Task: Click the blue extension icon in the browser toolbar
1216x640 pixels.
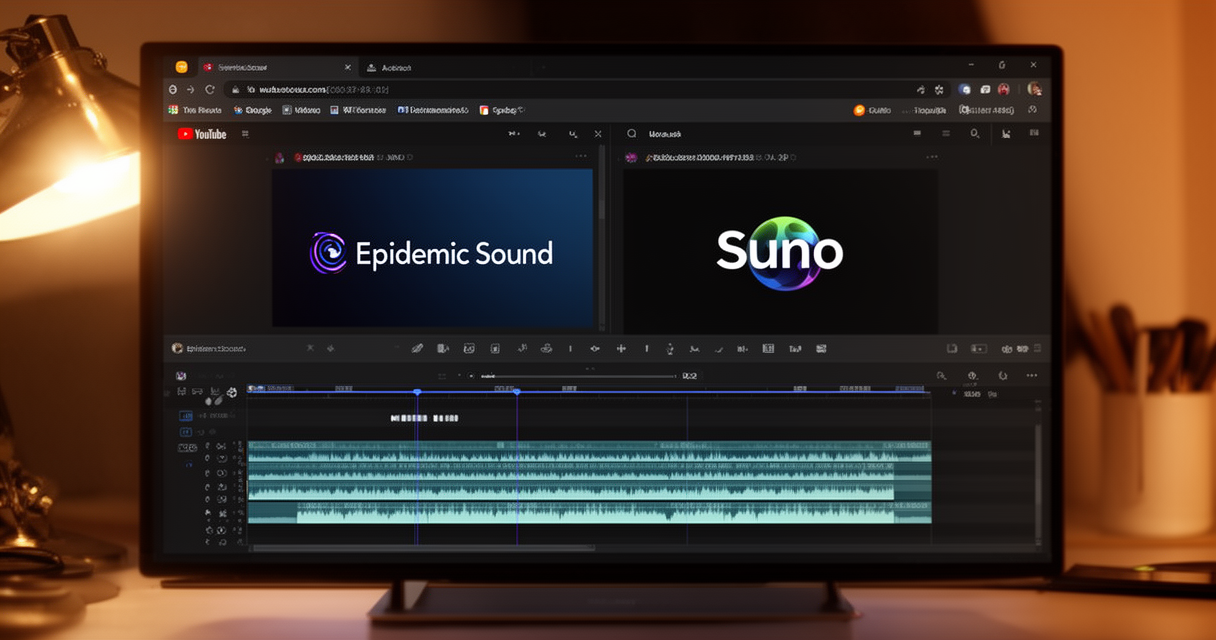Action: [965, 89]
